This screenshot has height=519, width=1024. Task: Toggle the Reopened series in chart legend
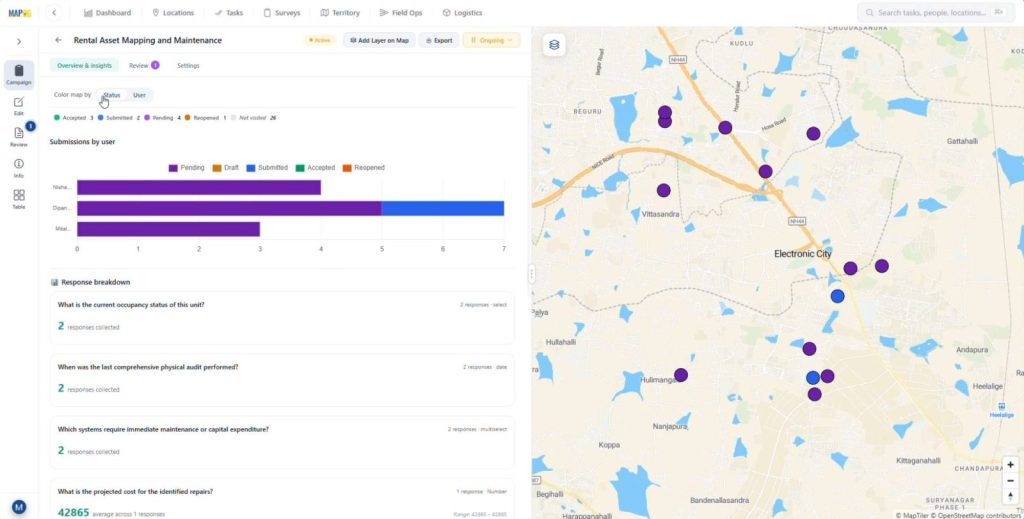click(x=364, y=168)
